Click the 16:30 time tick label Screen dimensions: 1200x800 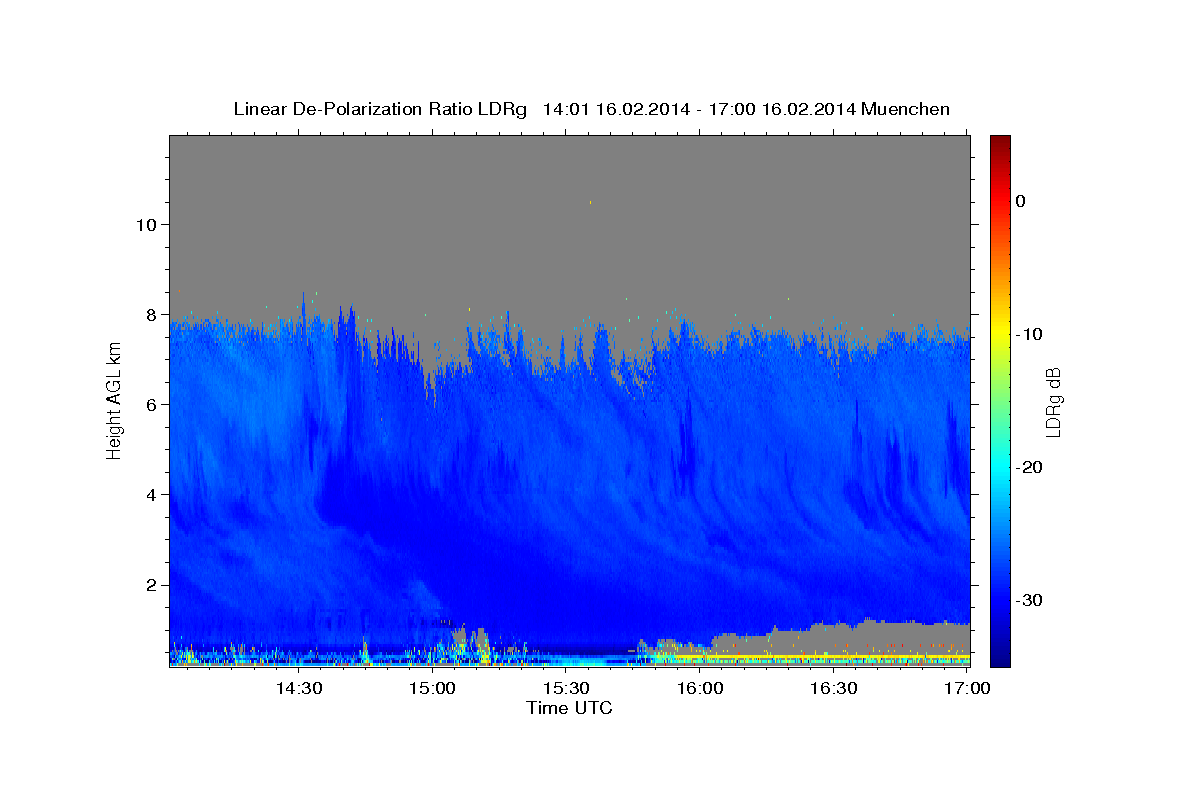click(x=834, y=688)
